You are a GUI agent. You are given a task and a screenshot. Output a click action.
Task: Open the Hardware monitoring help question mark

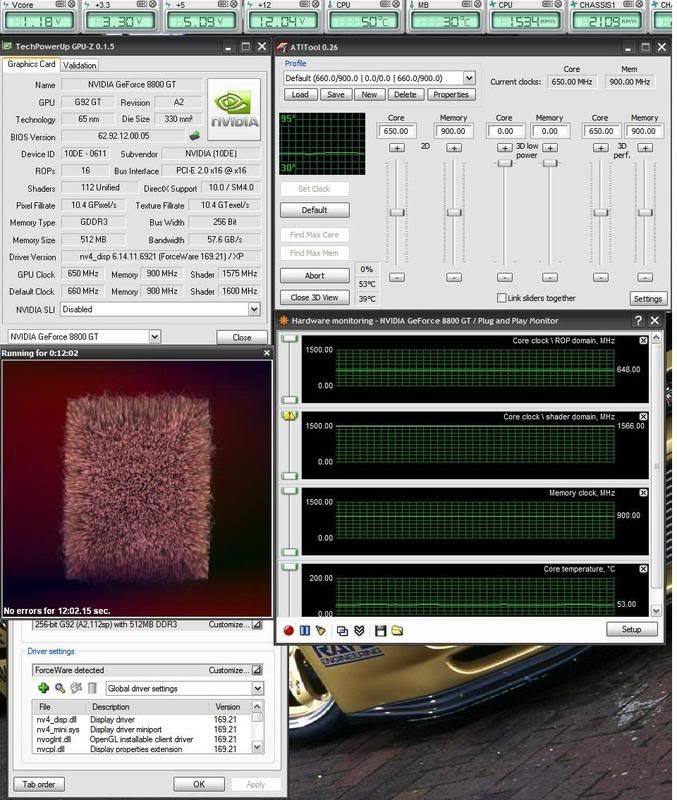click(638, 320)
